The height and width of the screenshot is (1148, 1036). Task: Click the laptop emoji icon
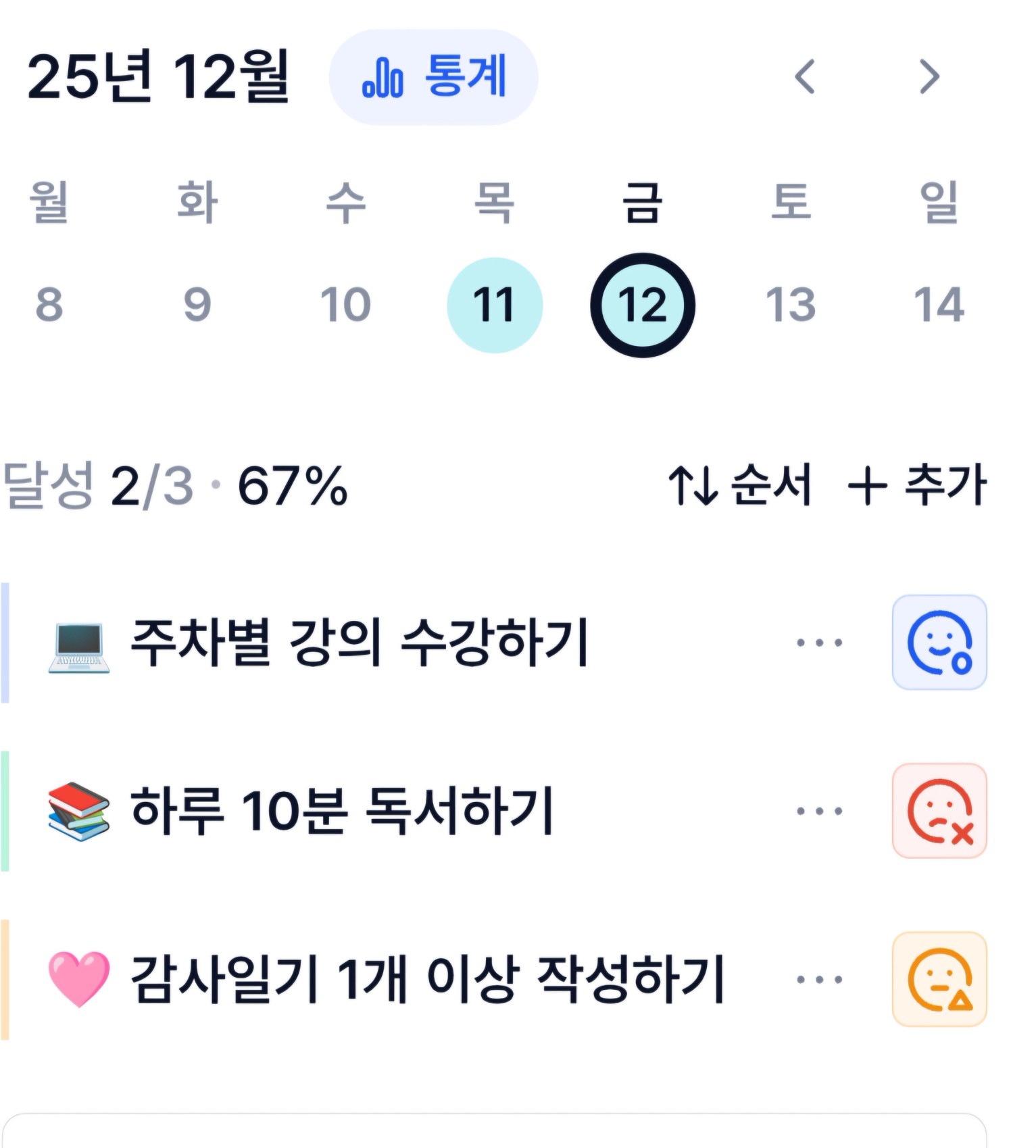pyautogui.click(x=78, y=646)
